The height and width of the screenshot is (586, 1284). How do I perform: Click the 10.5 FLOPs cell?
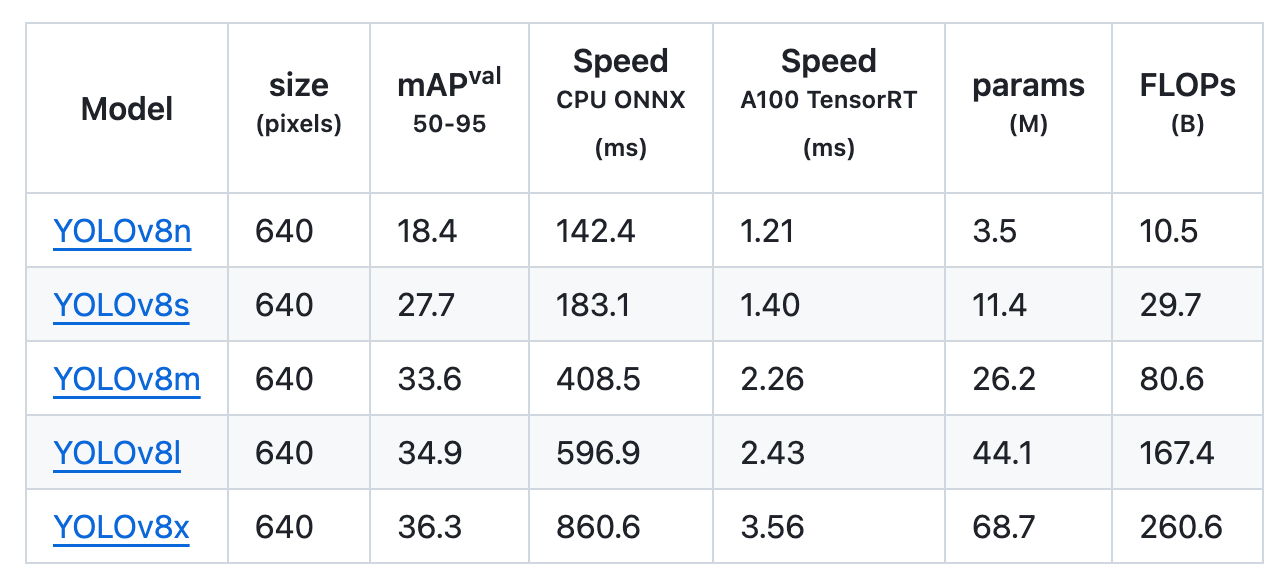(1168, 231)
